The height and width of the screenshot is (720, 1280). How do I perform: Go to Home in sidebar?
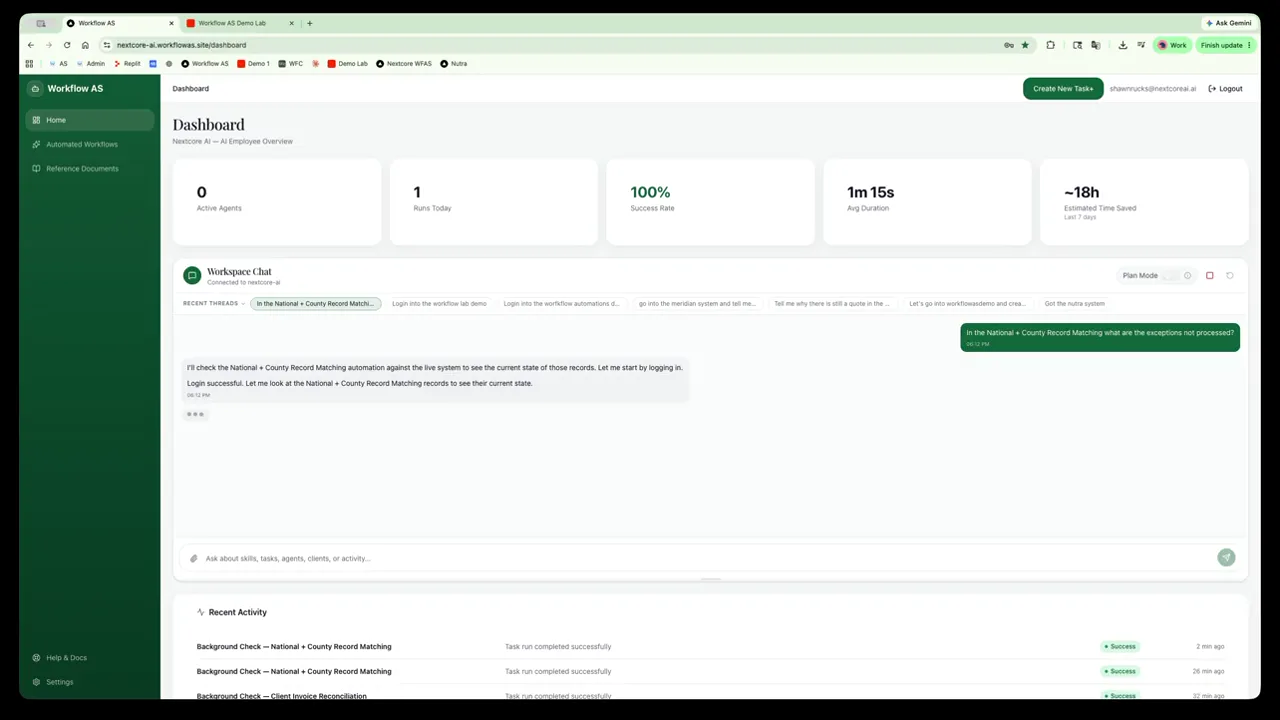coord(90,120)
